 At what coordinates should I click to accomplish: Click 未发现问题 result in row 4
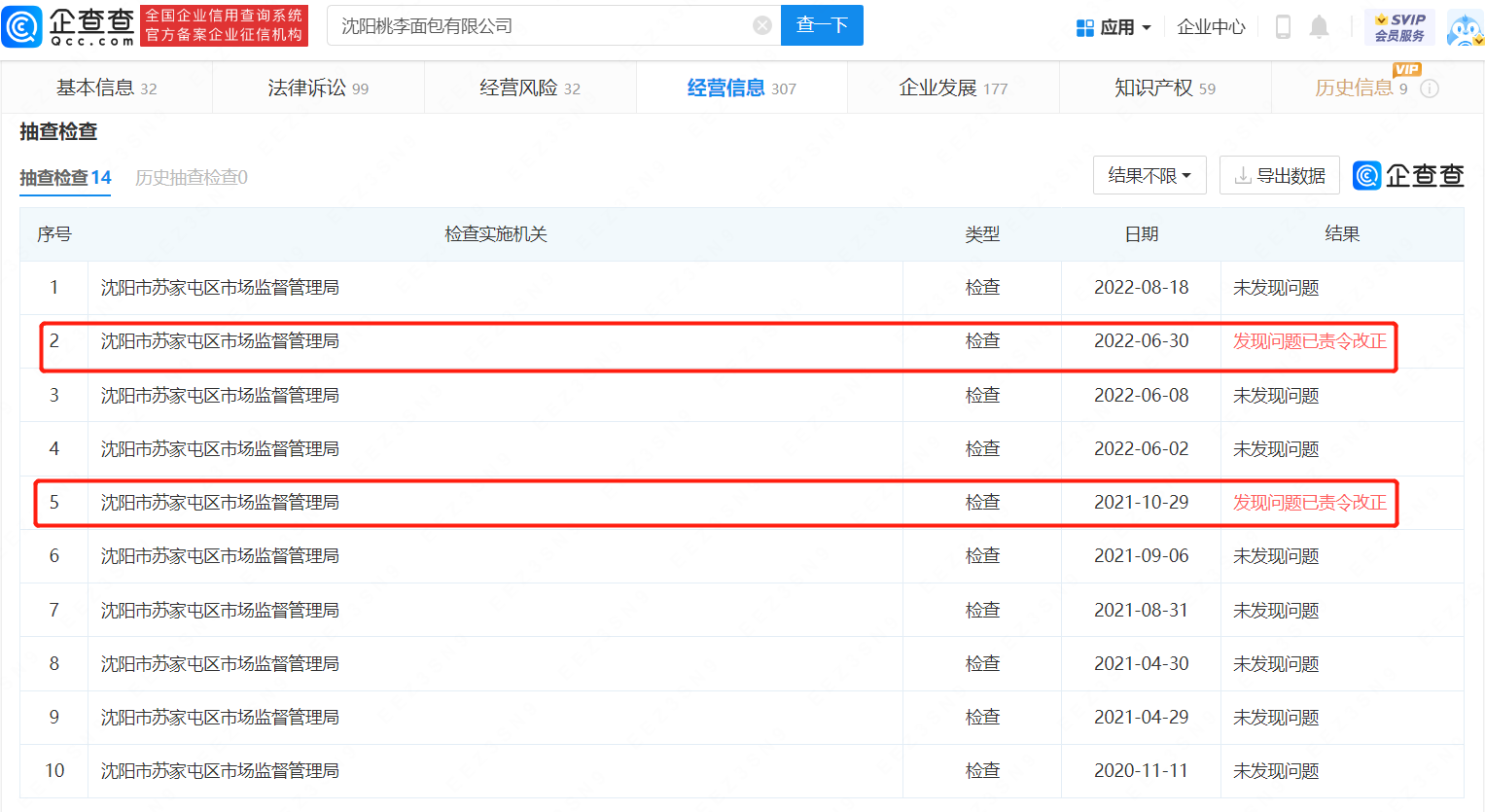1276,449
